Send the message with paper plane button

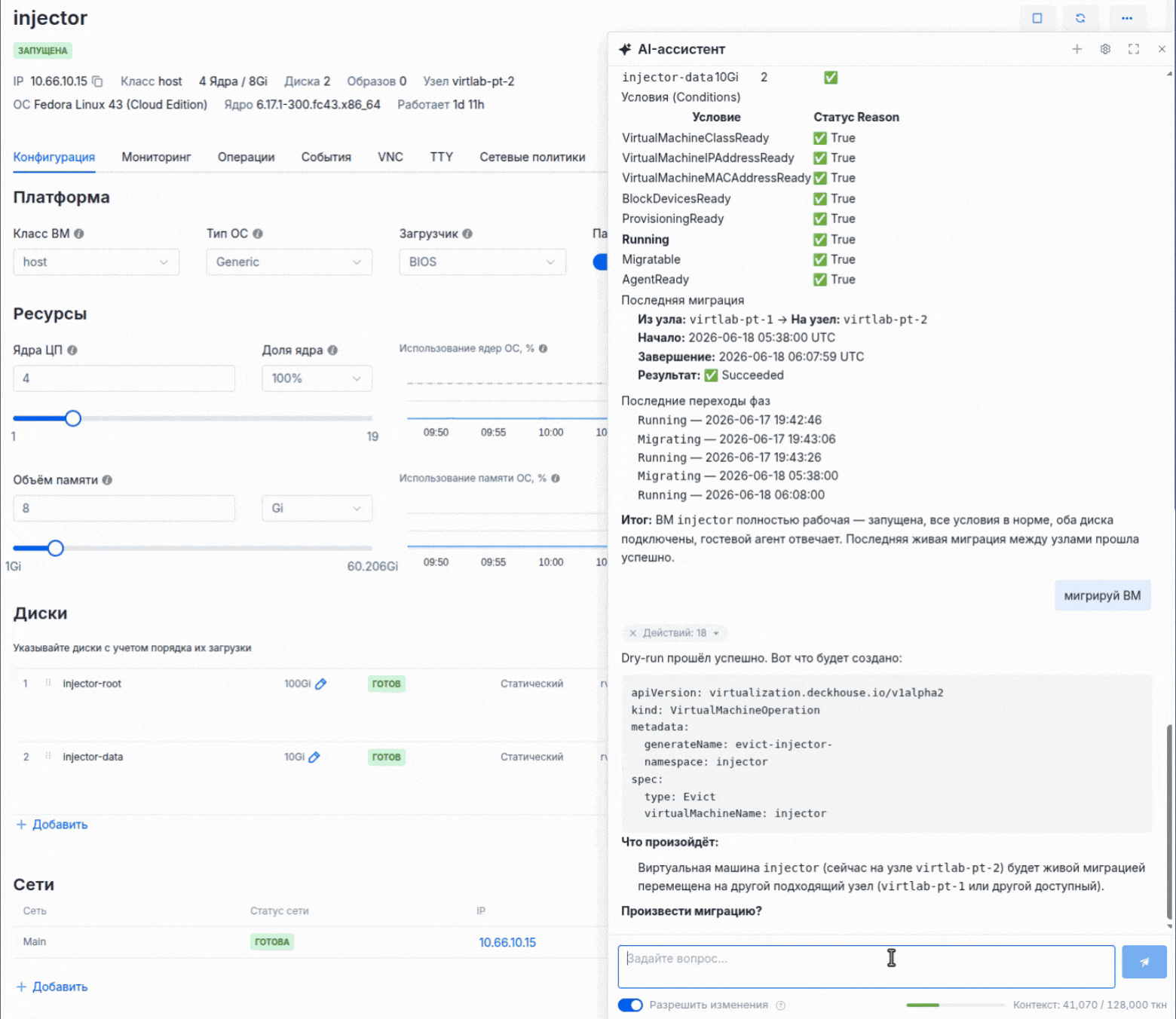[1144, 962]
